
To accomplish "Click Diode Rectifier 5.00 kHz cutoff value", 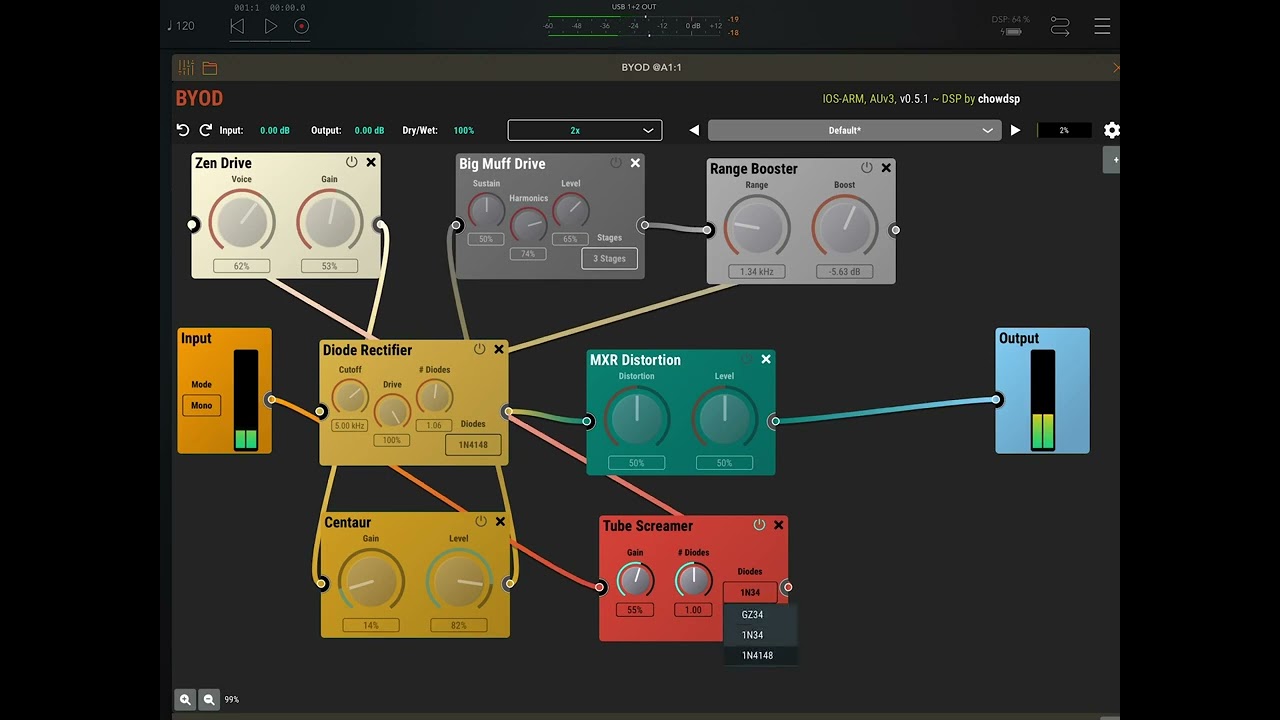I will pos(350,426).
